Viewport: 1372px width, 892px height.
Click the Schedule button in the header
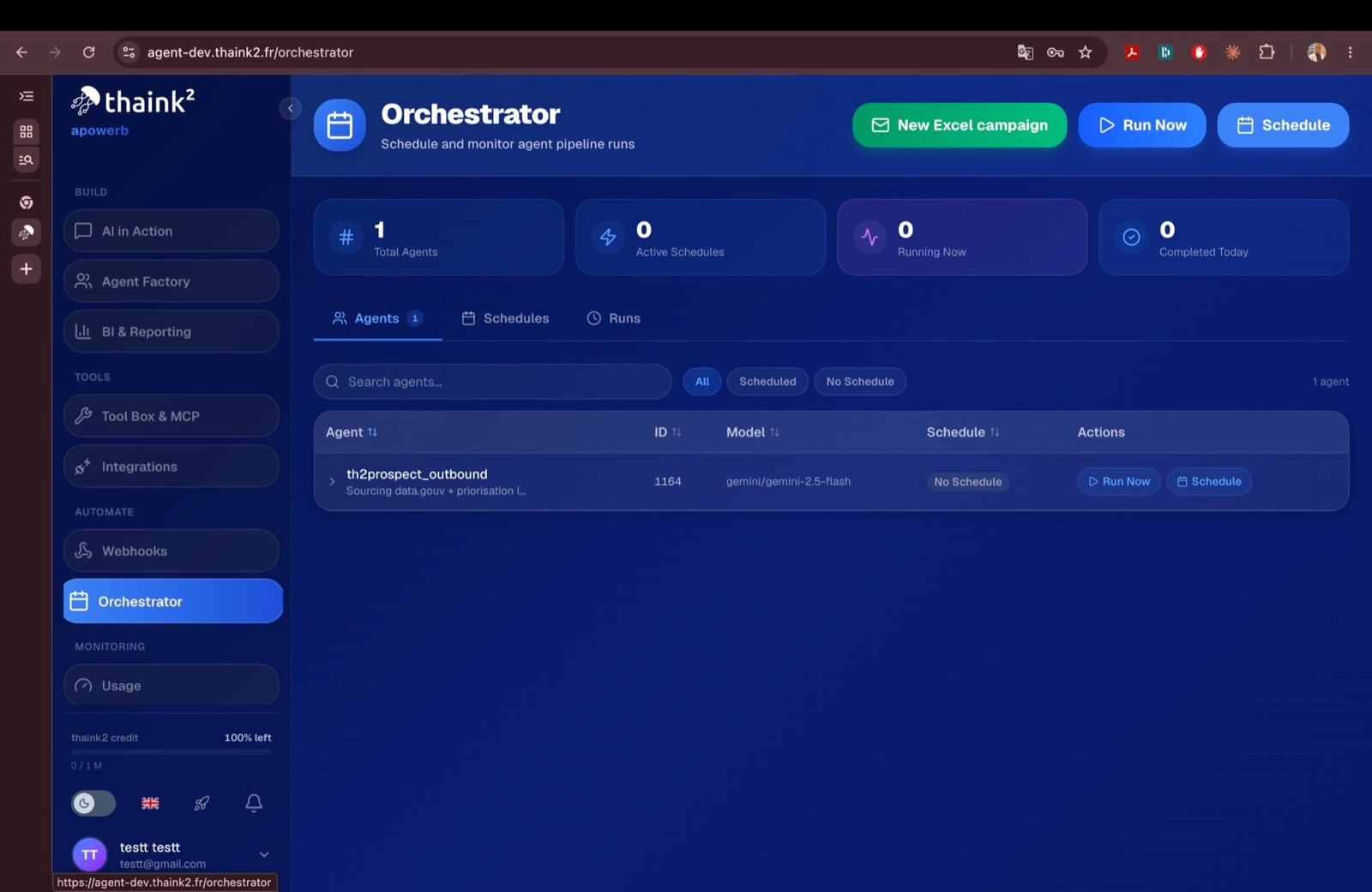pos(1283,125)
